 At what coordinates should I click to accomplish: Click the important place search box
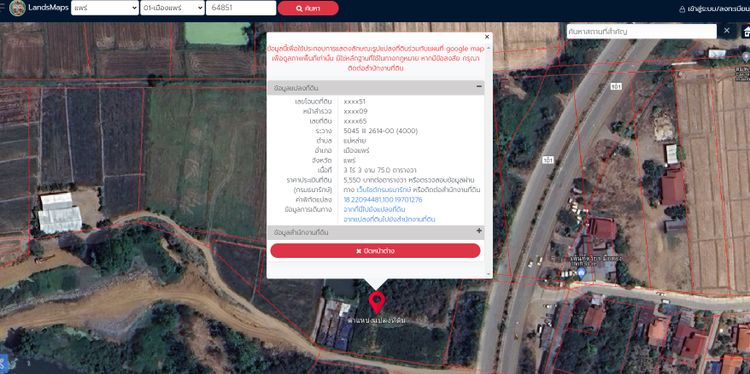(x=641, y=32)
